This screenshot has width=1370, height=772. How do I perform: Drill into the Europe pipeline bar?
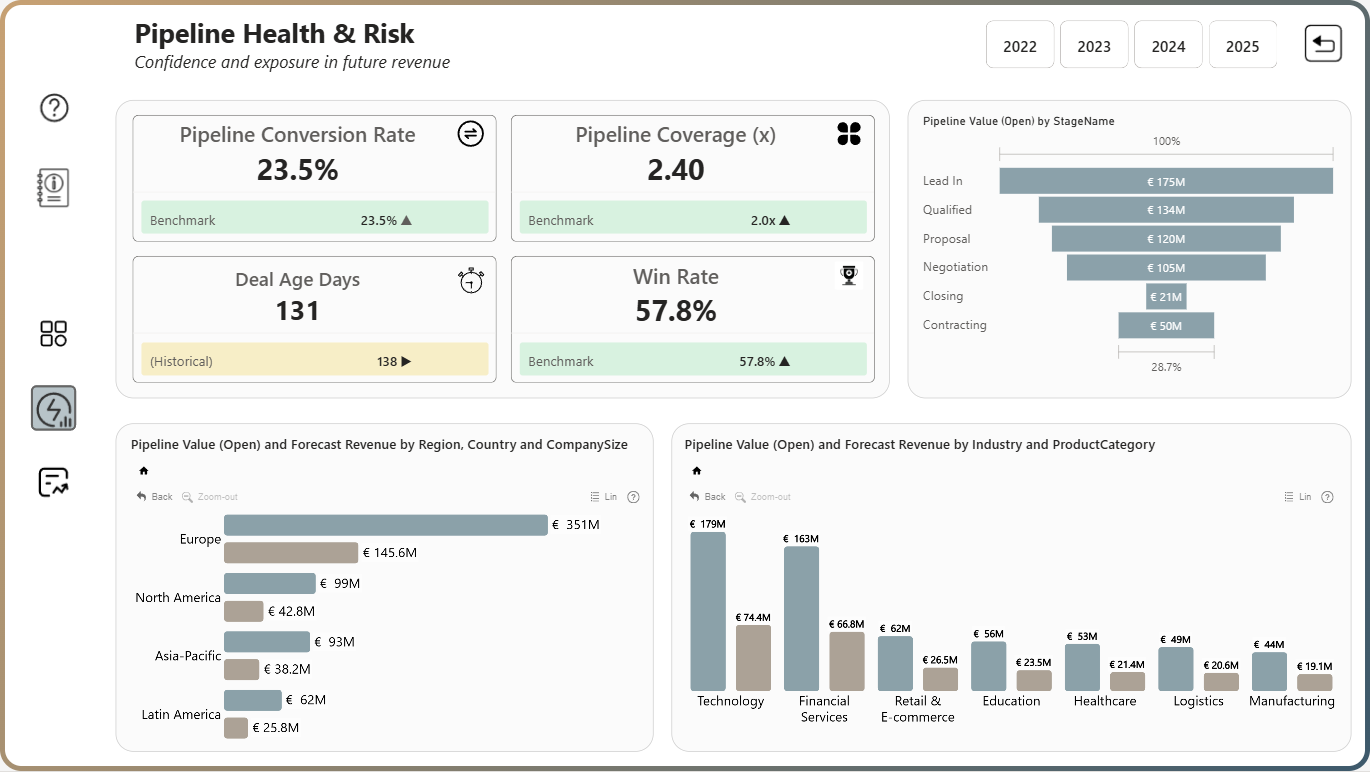tap(386, 525)
